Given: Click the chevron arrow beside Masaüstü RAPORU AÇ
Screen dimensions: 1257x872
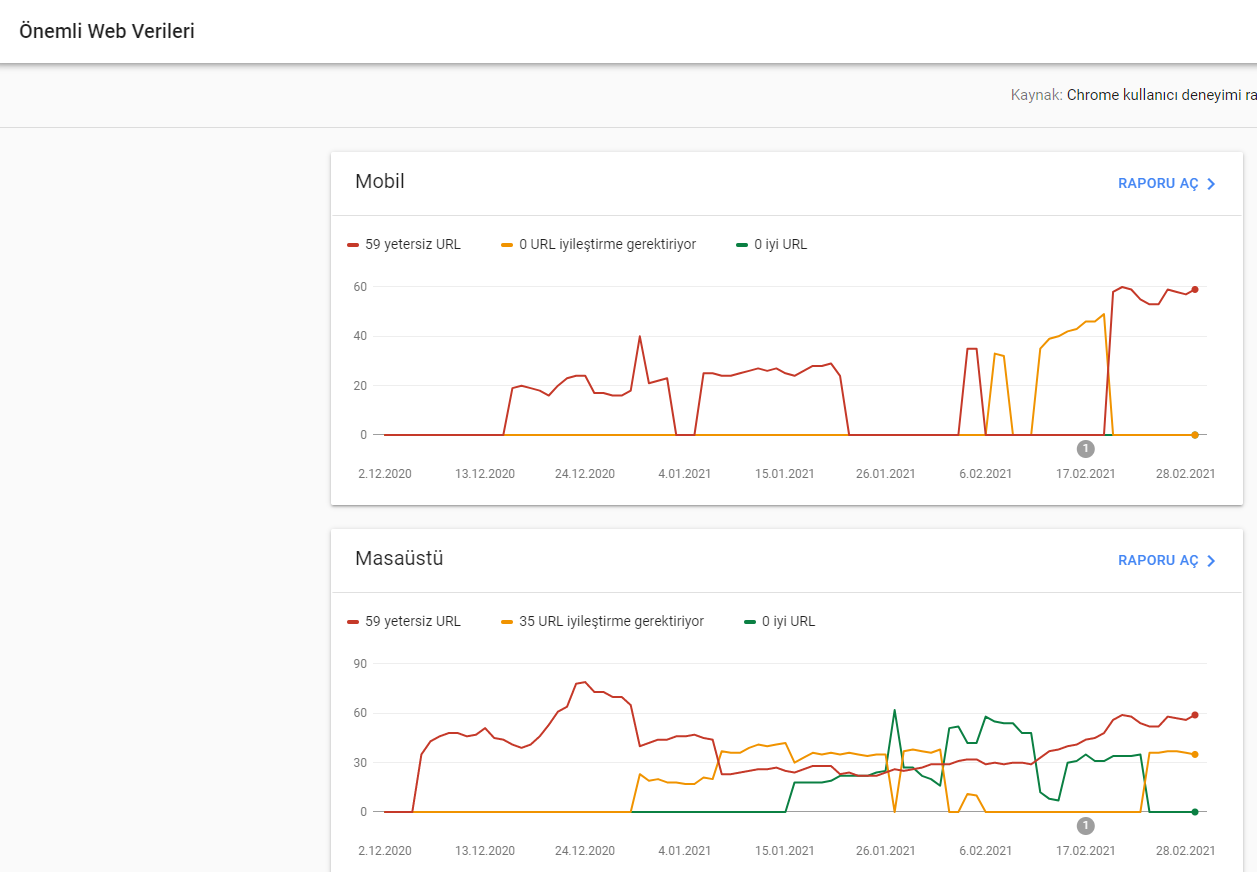Looking at the screenshot, I should click(1211, 561).
